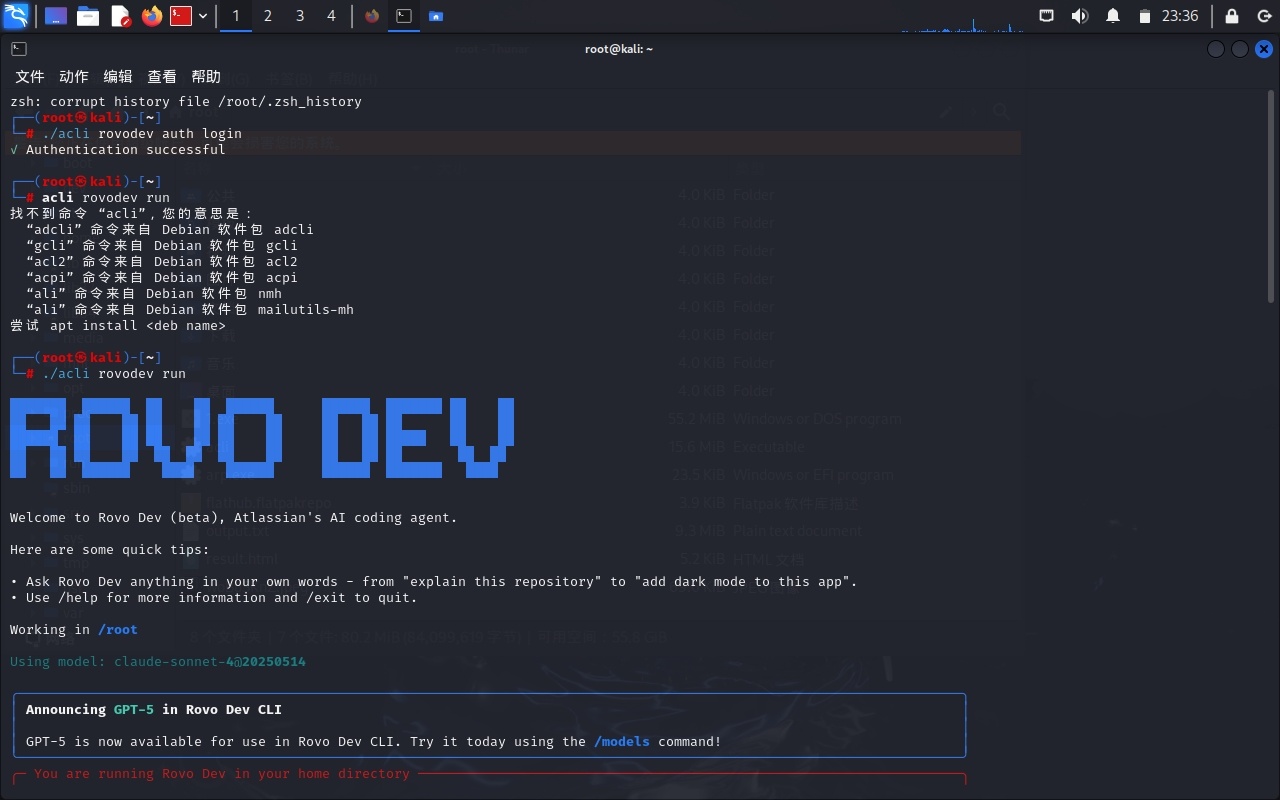The height and width of the screenshot is (800, 1280).
Task: Launch Firefox from the panel launcher
Action: pos(152,16)
